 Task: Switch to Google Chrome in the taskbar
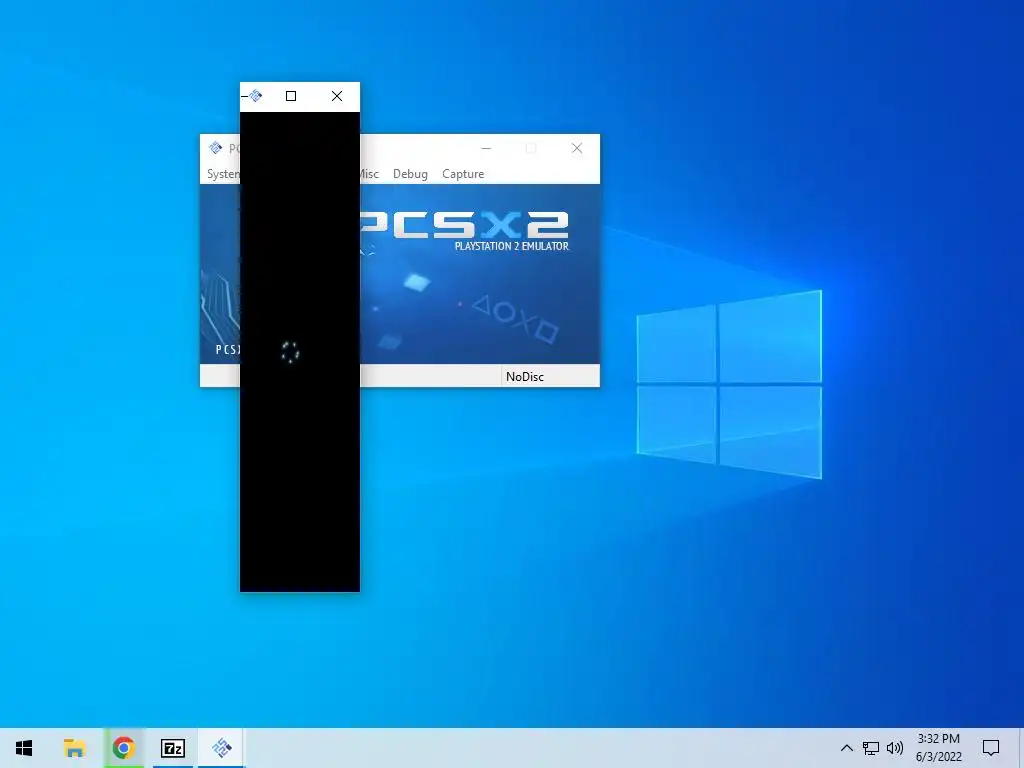(x=123, y=748)
